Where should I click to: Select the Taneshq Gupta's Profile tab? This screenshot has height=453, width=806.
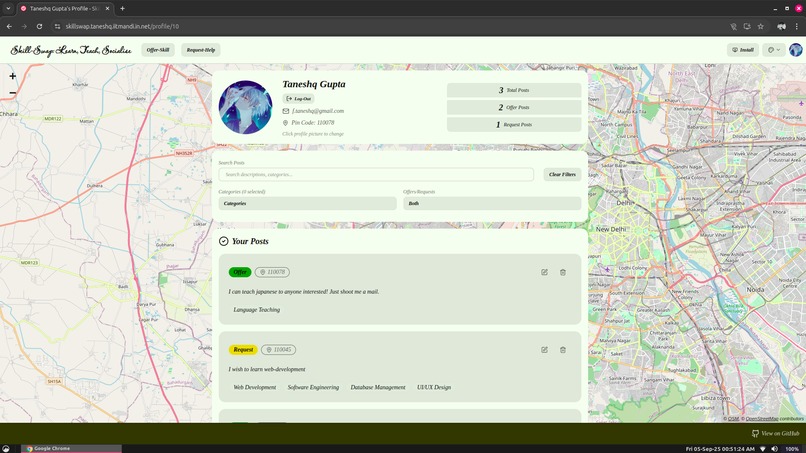pos(66,9)
